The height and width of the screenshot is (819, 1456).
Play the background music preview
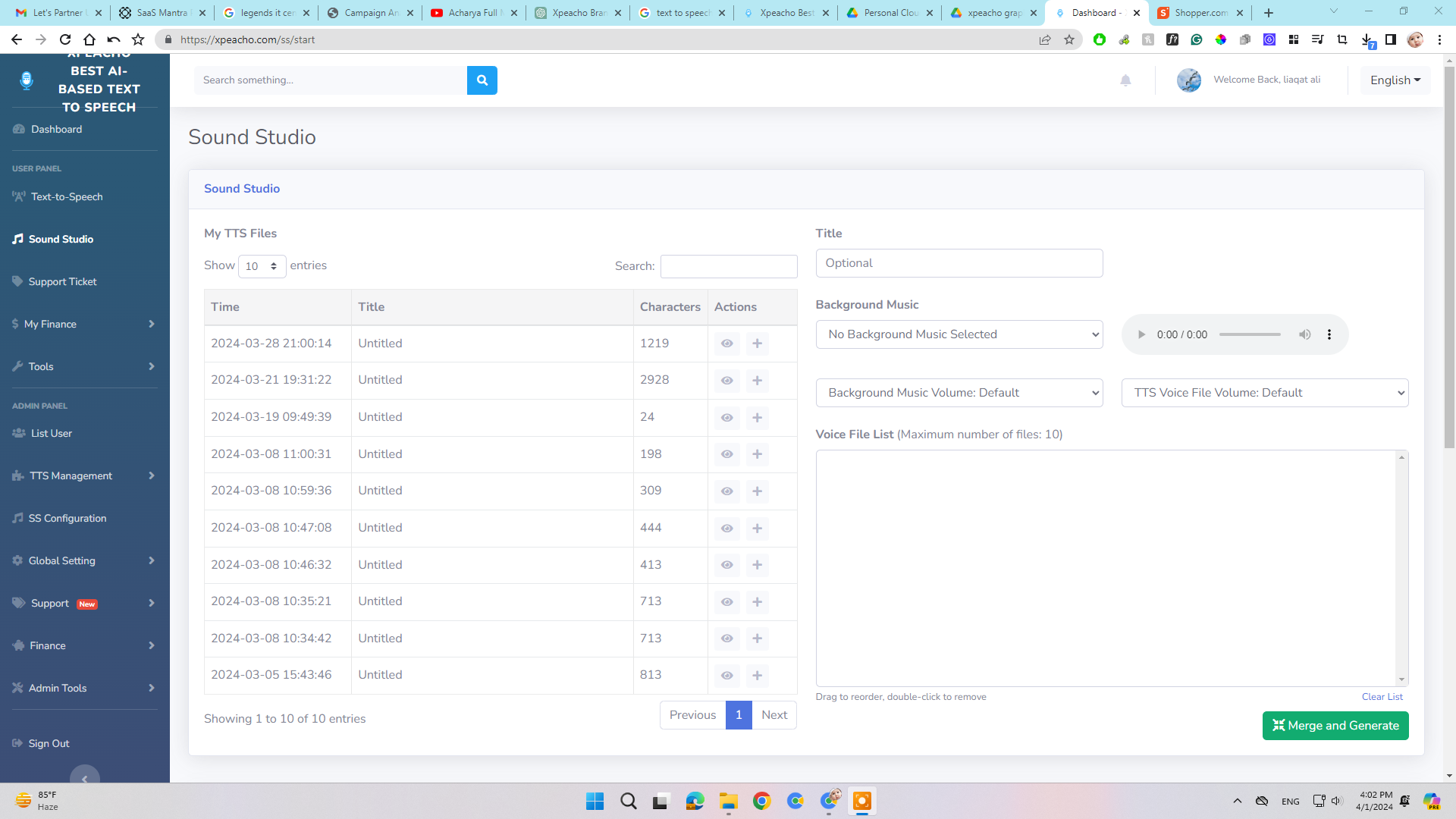tap(1141, 334)
